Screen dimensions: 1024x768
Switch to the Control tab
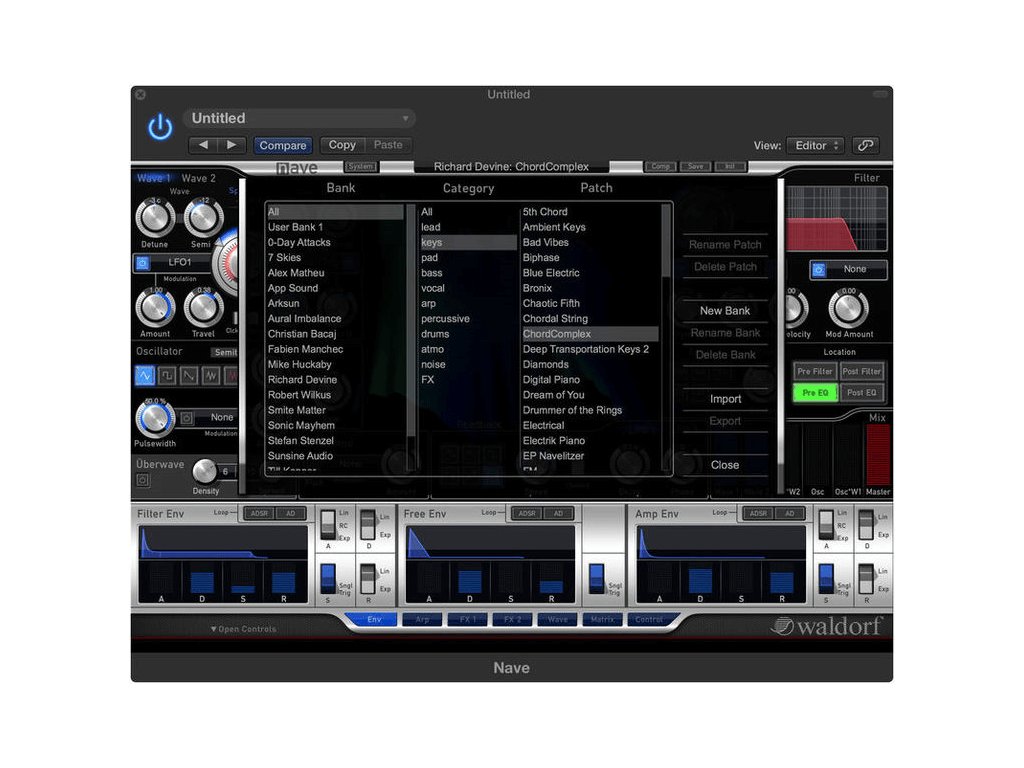tap(649, 619)
